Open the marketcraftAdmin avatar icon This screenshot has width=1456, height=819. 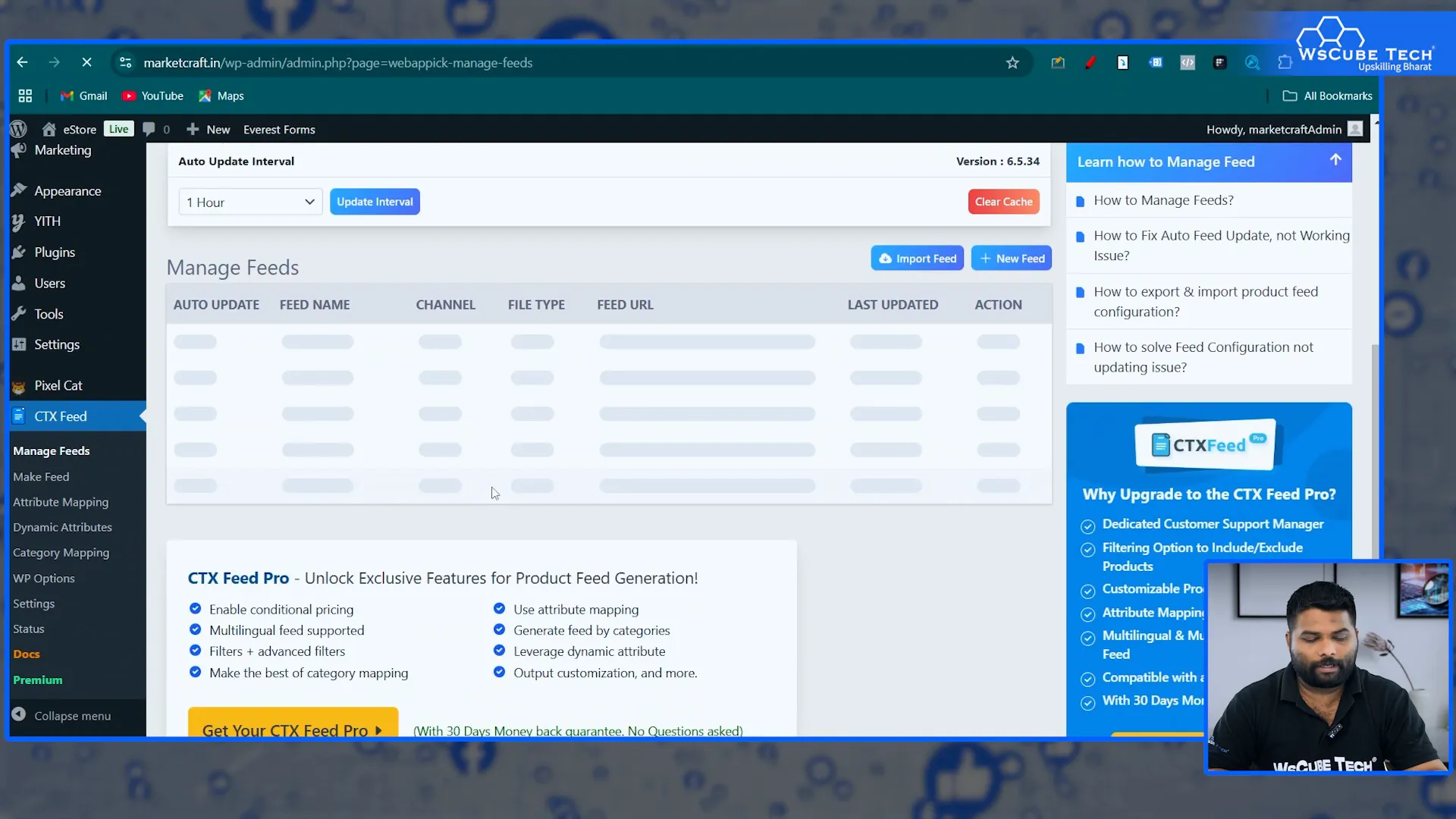1355,129
